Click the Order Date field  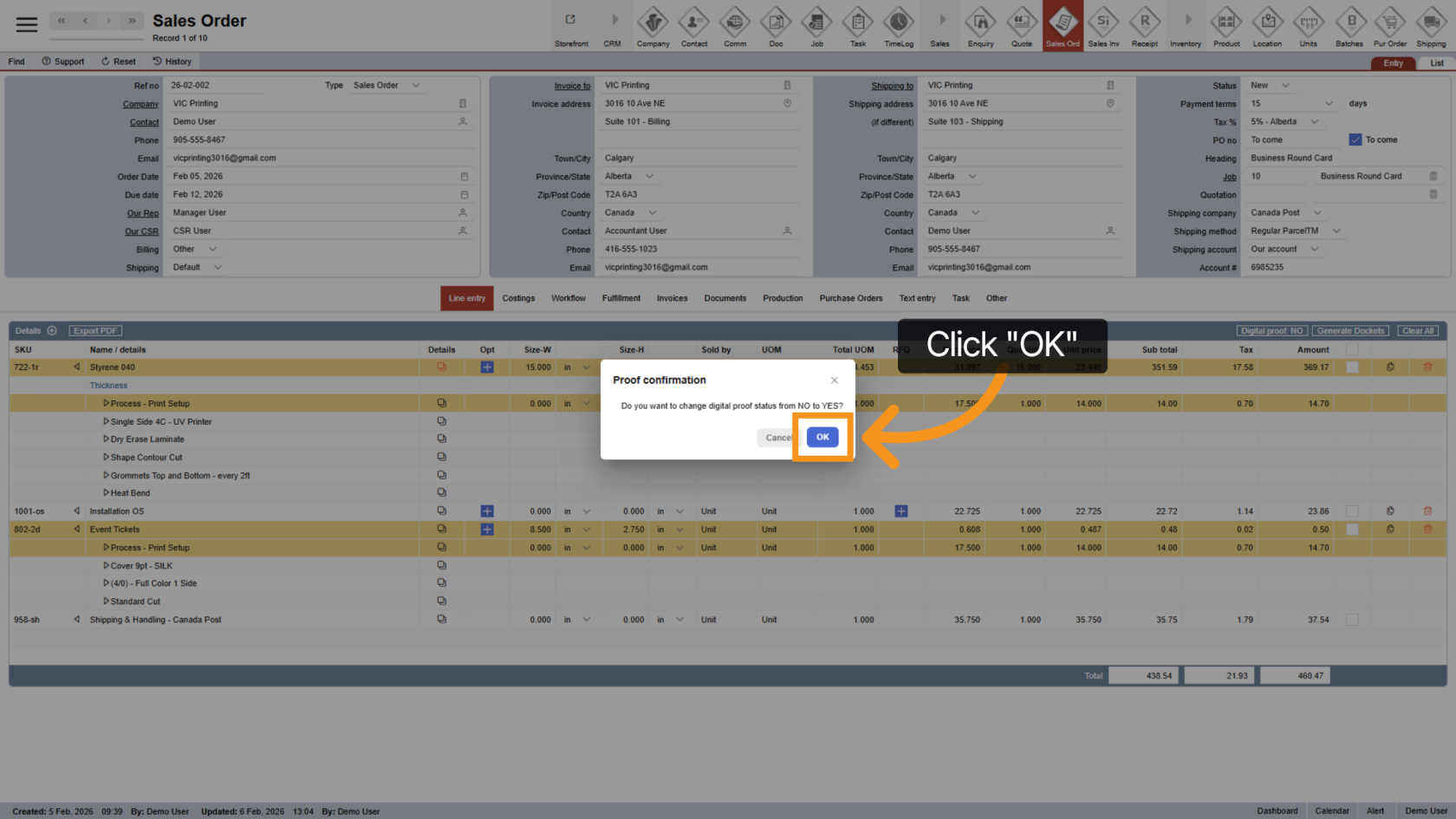pyautogui.click(x=316, y=177)
